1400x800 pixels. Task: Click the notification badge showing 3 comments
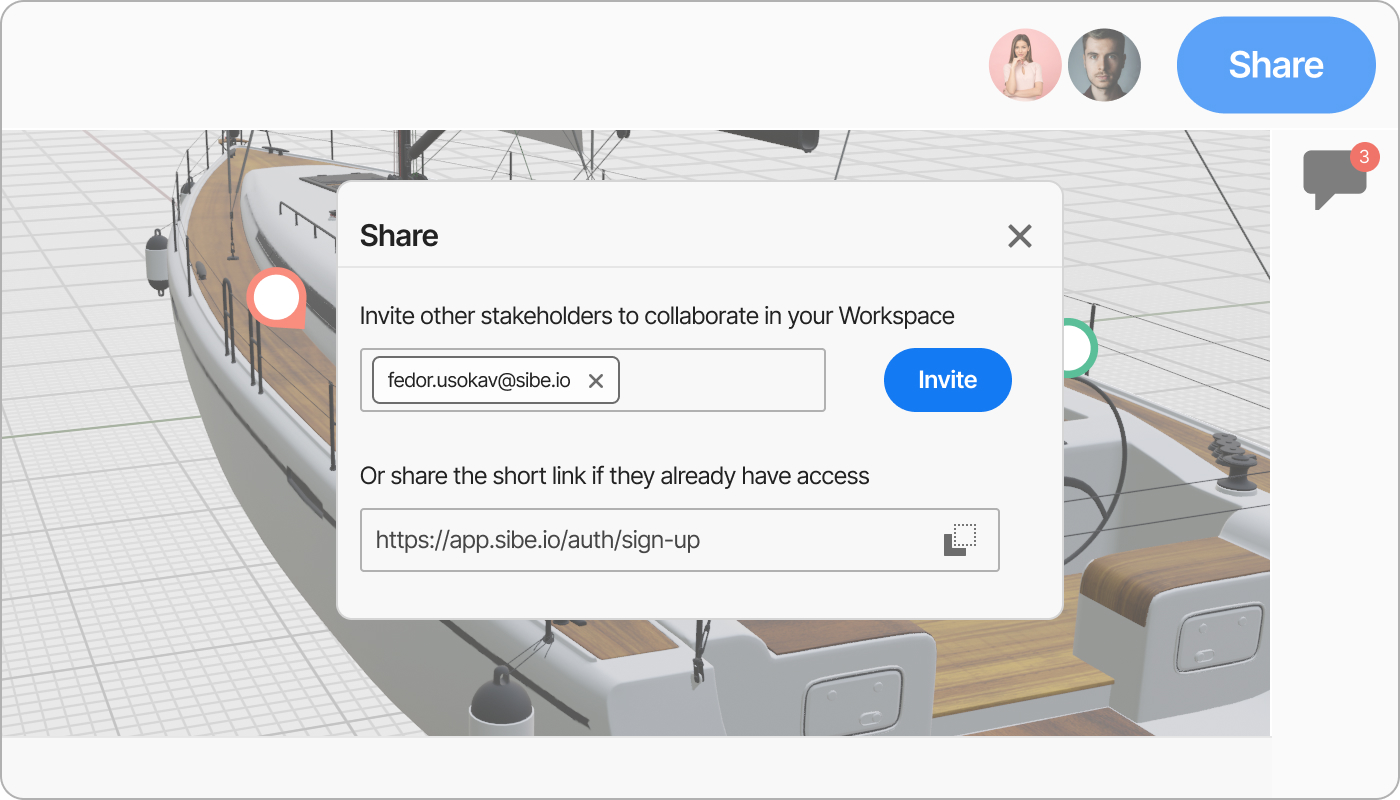[x=1366, y=157]
